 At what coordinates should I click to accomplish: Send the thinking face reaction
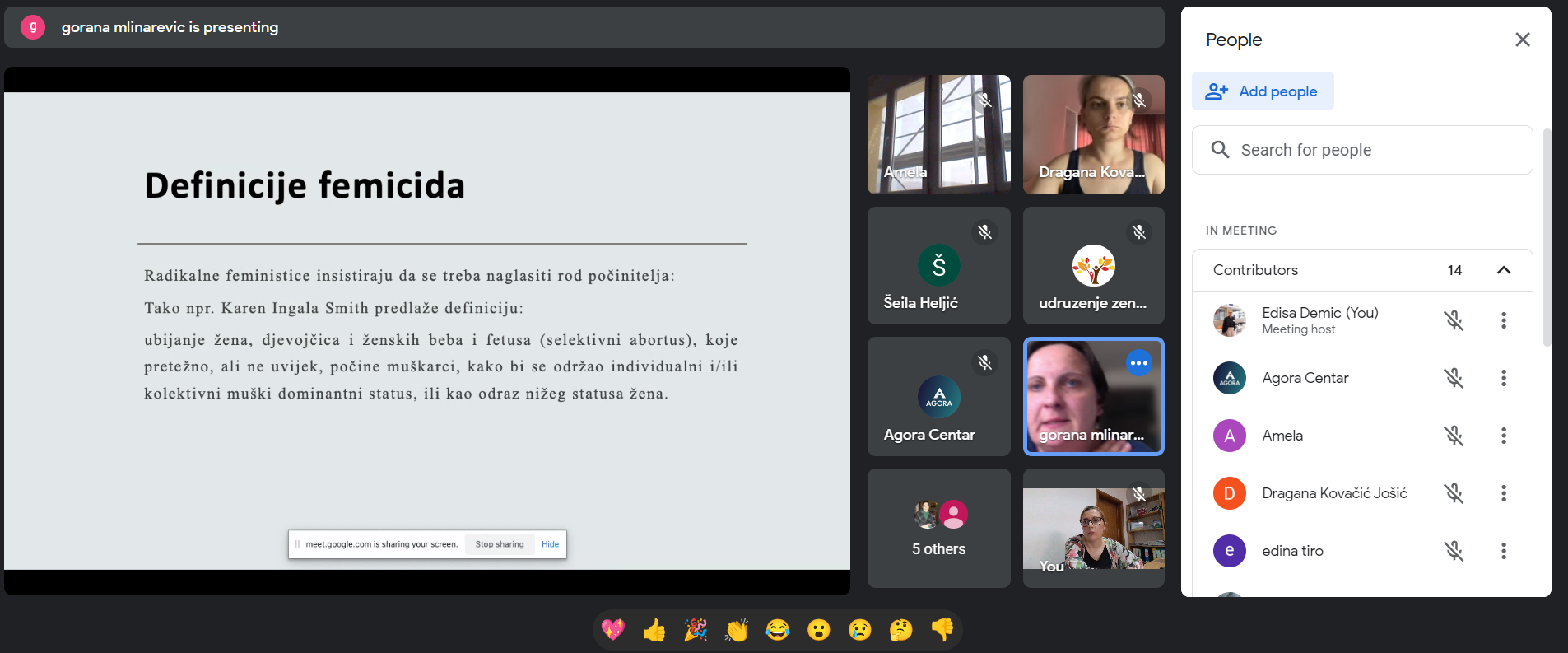pos(901,630)
